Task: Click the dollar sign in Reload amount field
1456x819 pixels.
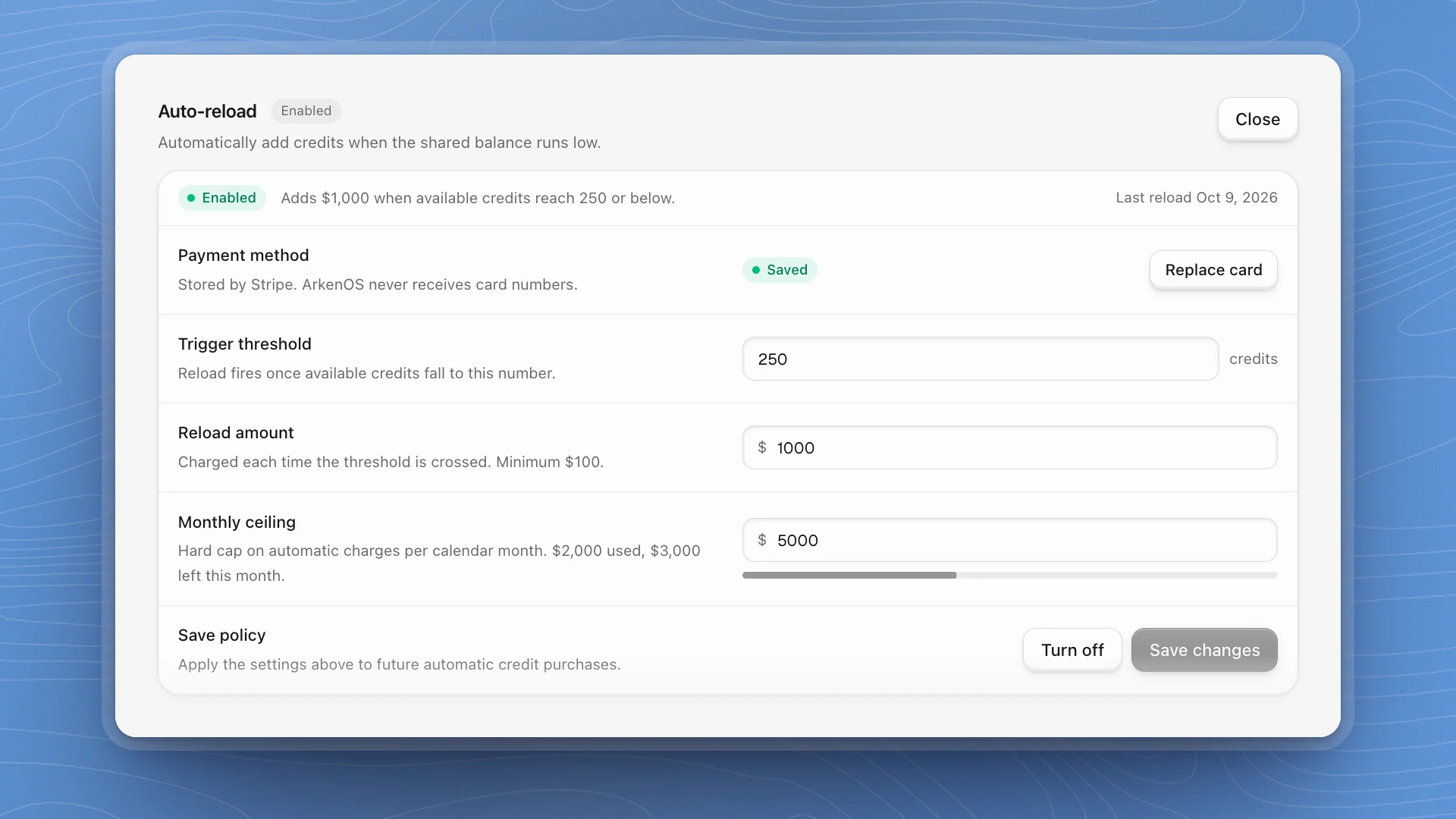Action: pos(762,447)
